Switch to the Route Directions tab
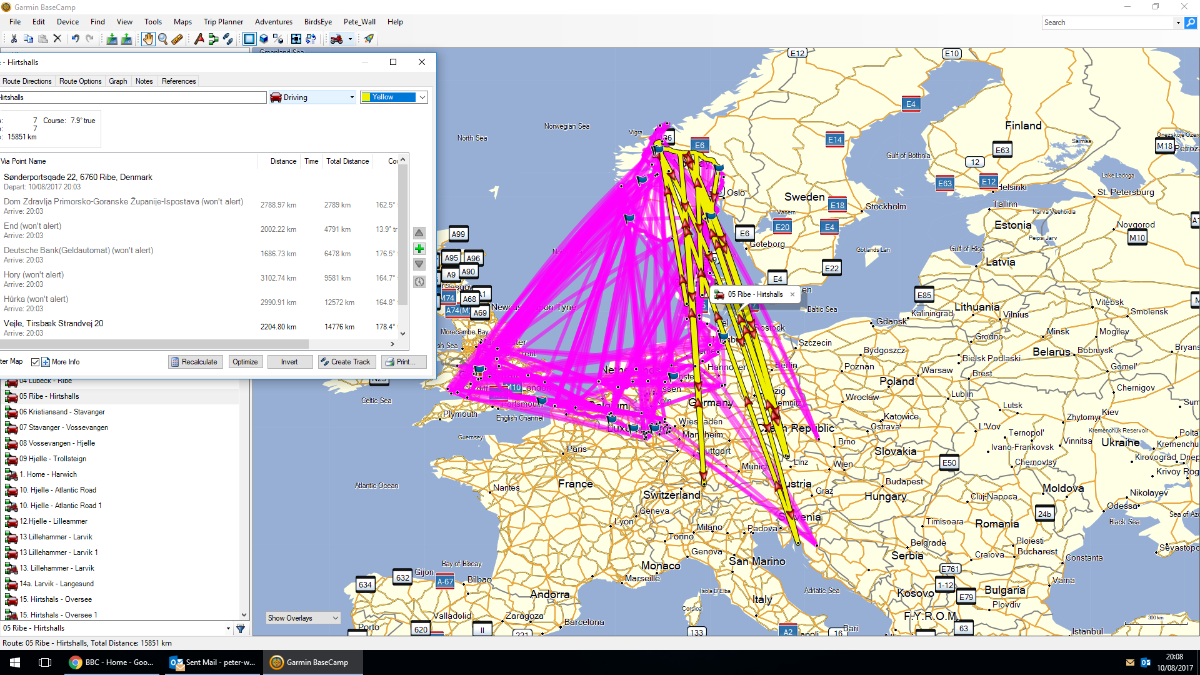The image size is (1200, 675). (x=27, y=81)
